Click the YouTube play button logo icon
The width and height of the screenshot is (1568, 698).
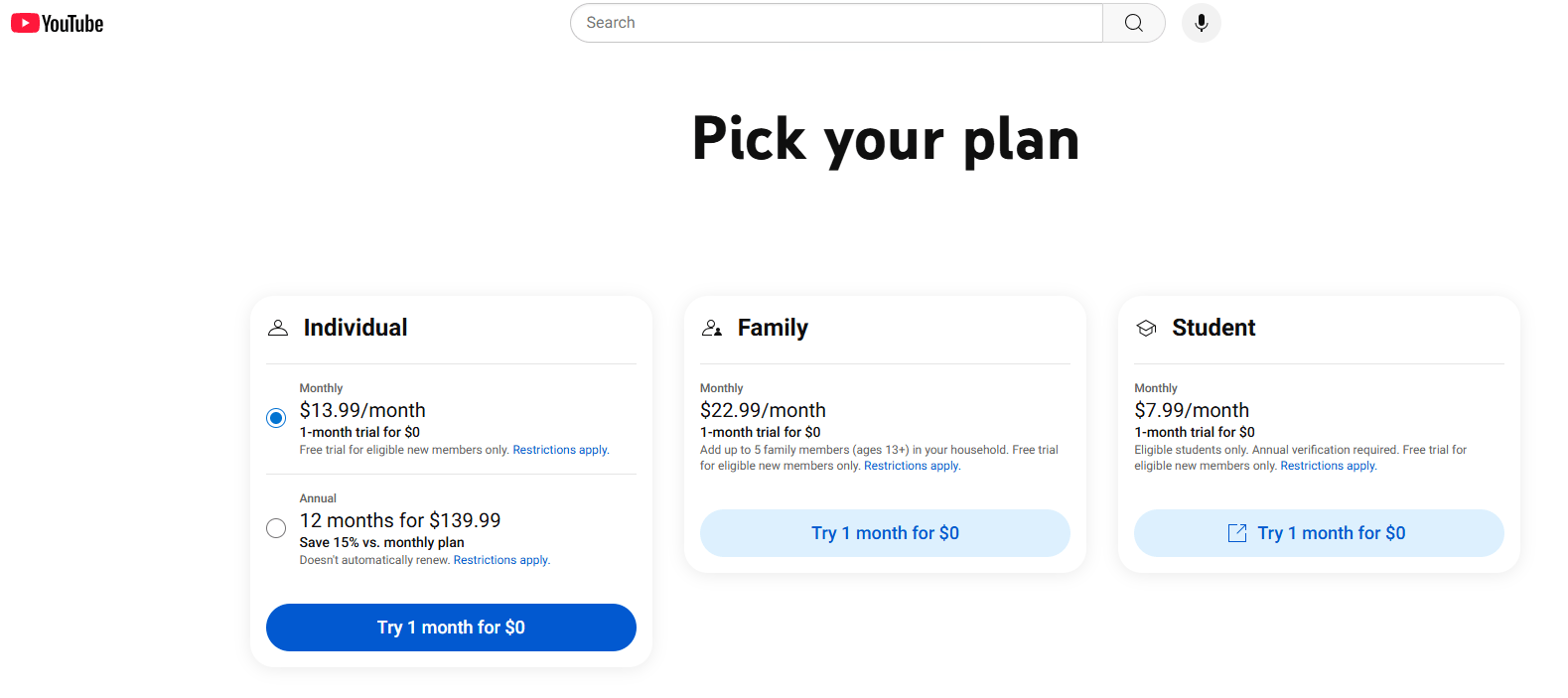[24, 22]
